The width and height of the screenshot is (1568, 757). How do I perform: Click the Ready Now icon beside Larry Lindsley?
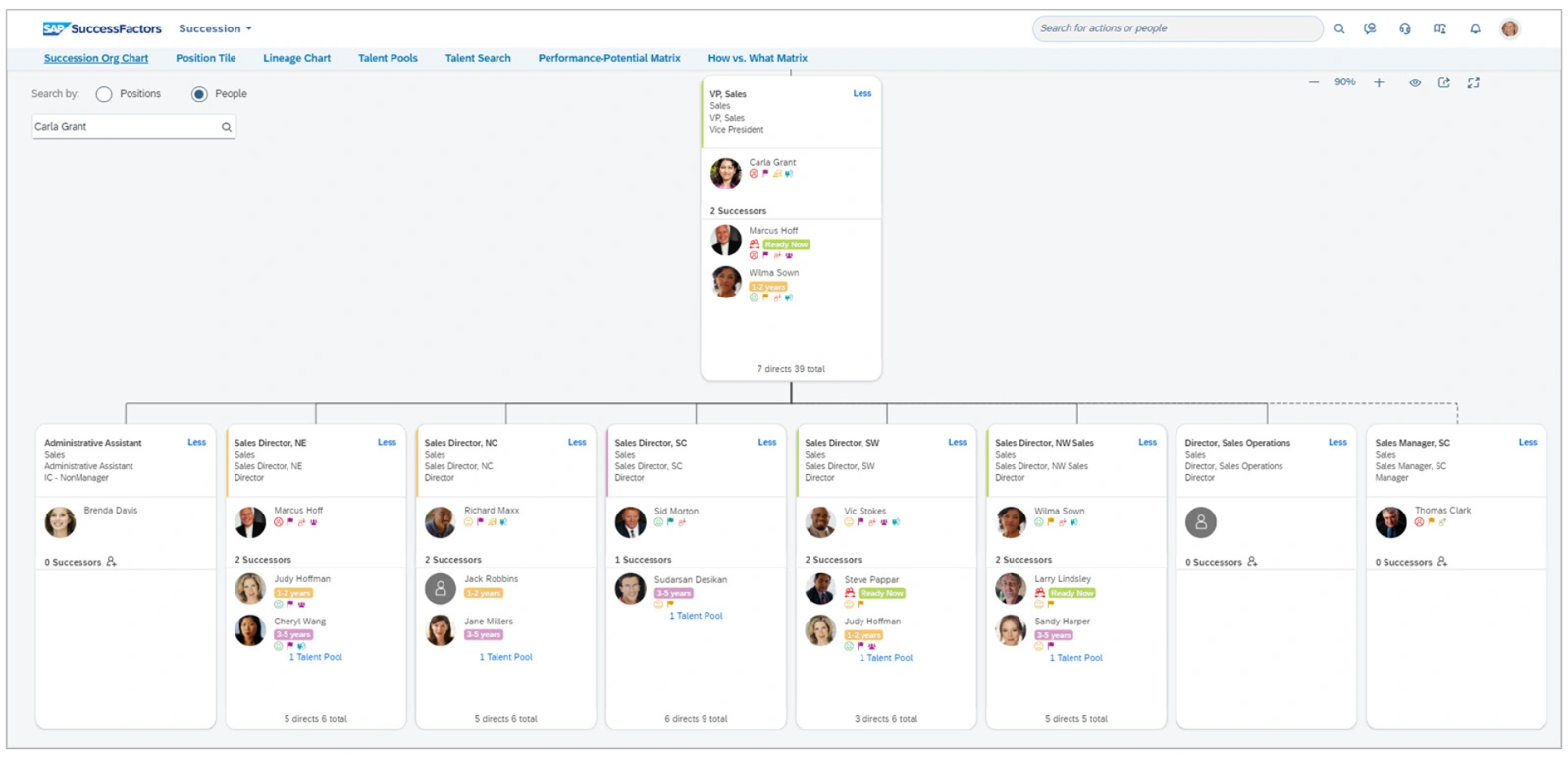1040,593
